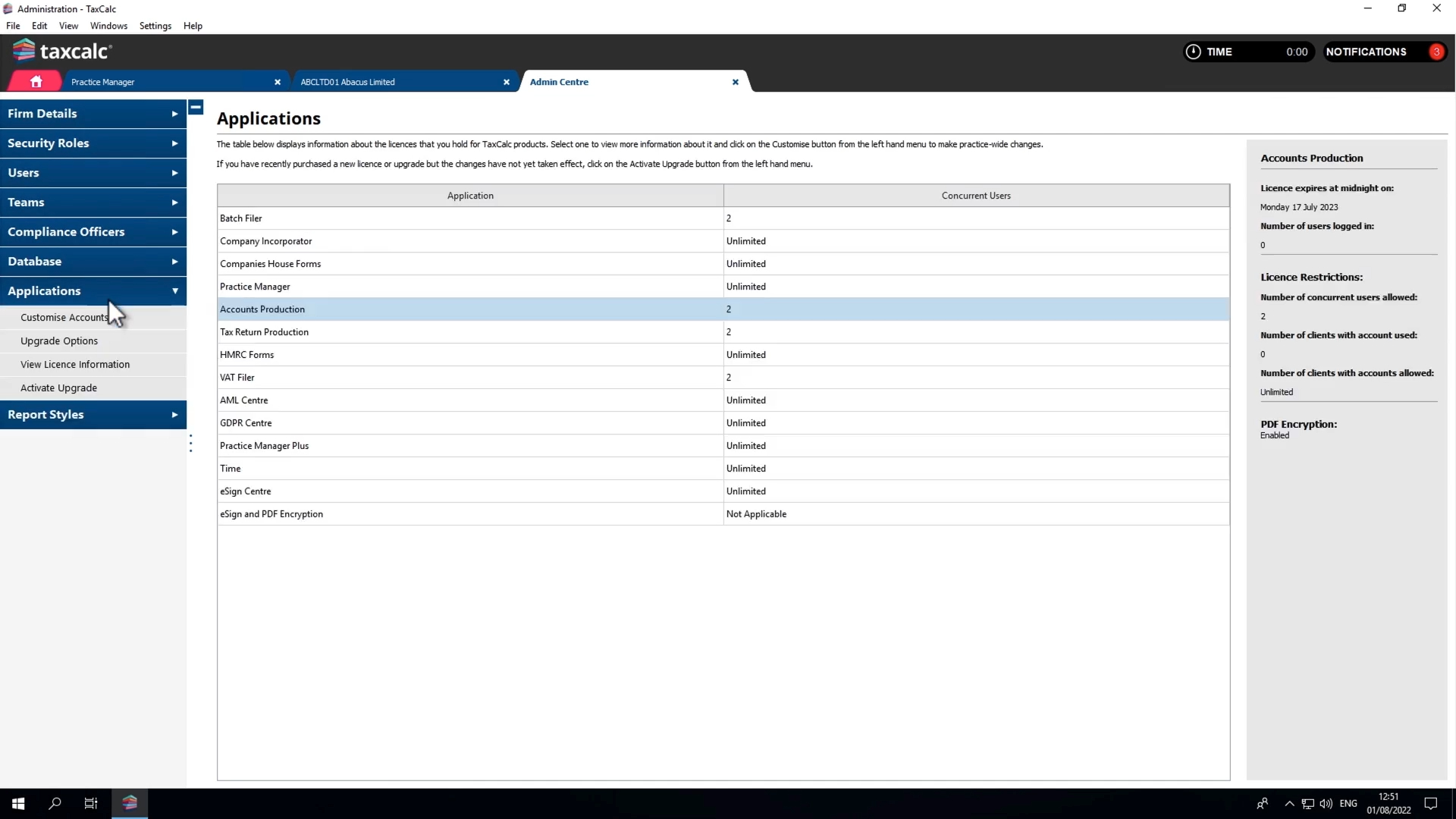1456x819 pixels.
Task: Open the taskbar Search icon
Action: (x=55, y=803)
